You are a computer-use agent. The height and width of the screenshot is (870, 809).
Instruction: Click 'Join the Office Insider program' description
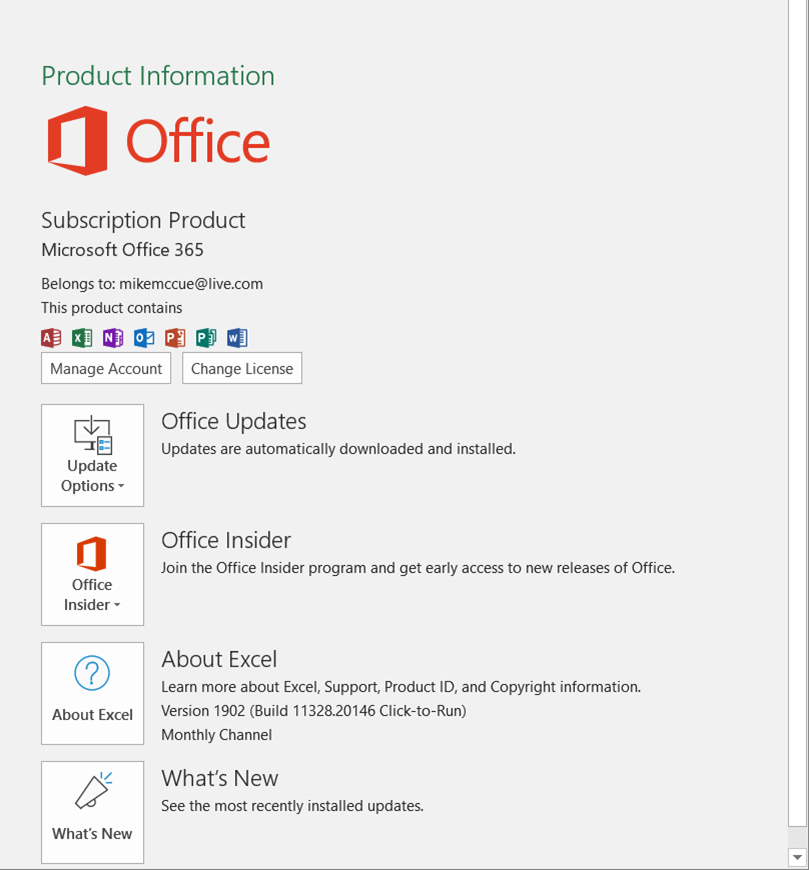pyautogui.click(x=418, y=568)
